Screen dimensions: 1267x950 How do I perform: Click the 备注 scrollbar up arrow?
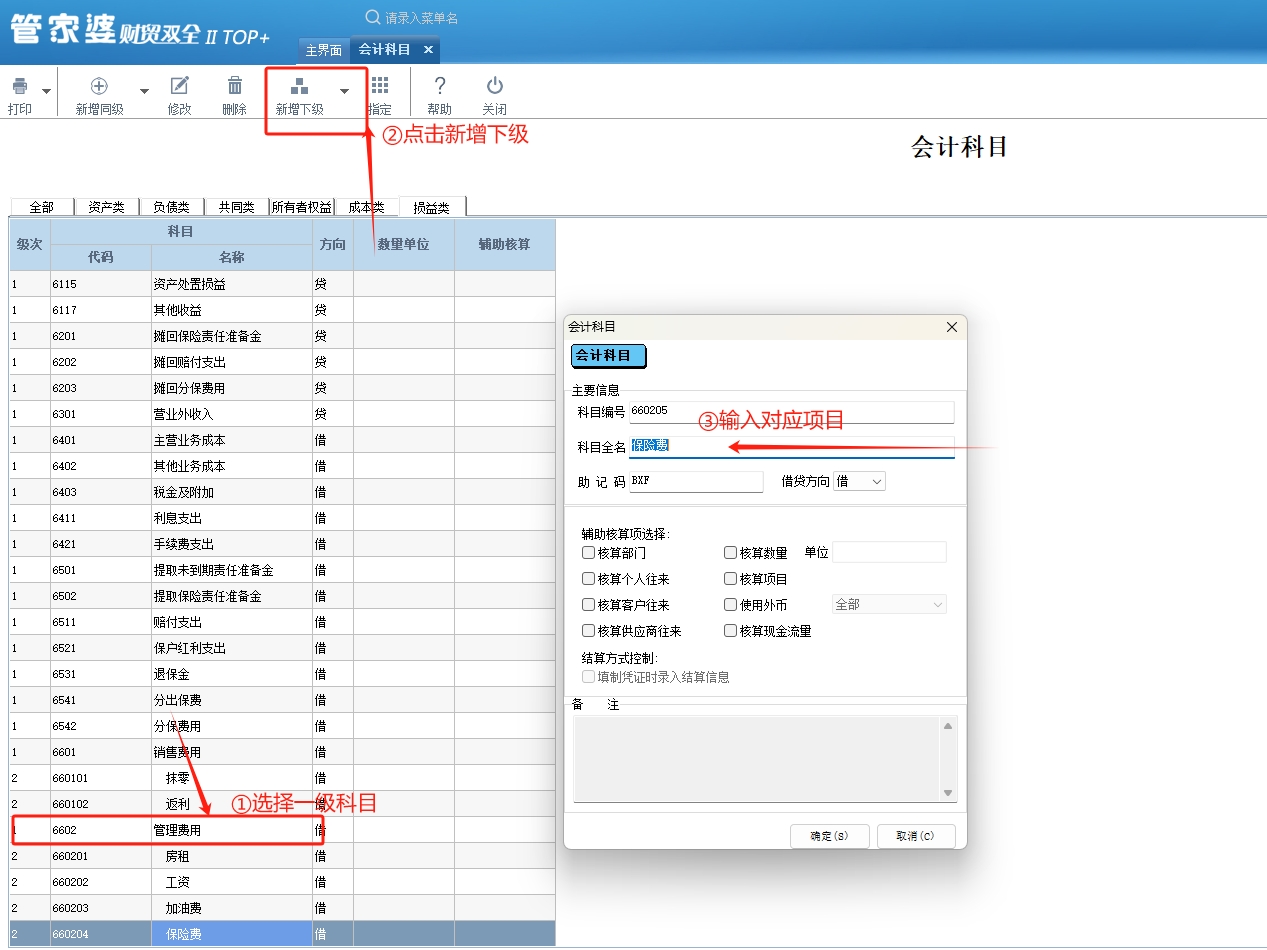click(949, 725)
